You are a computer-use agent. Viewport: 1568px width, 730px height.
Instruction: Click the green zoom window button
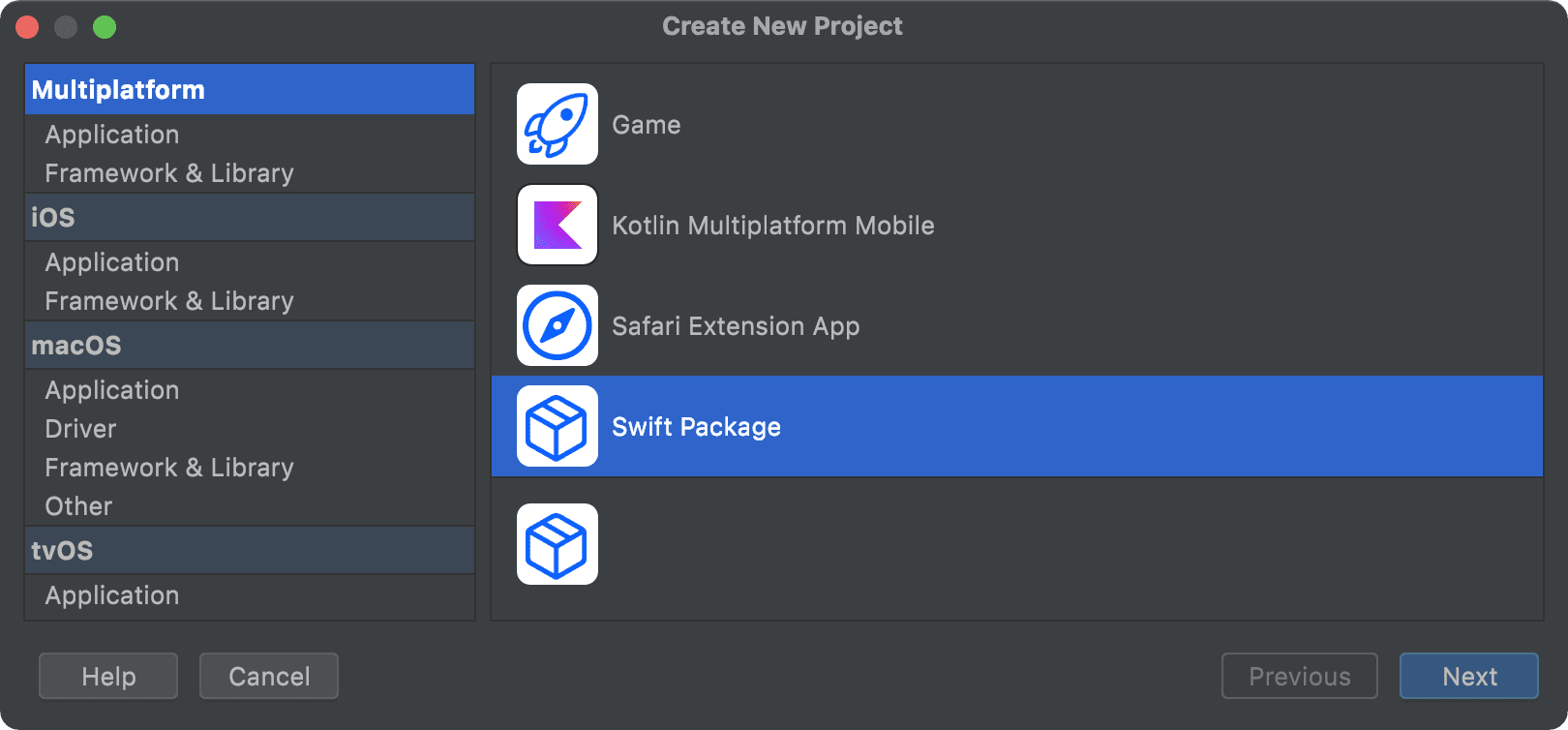pos(105,27)
